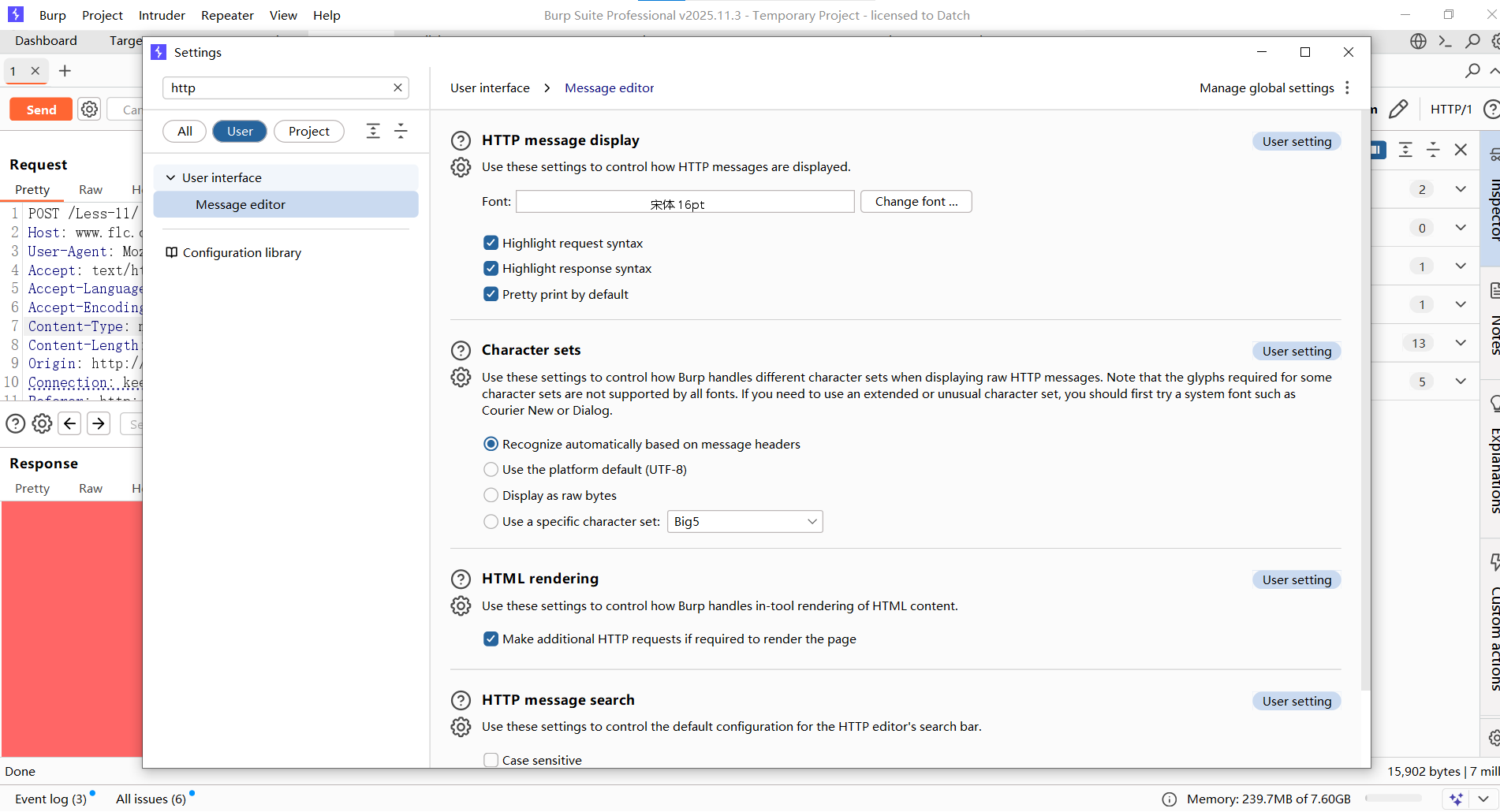
Task: Click Change font button
Action: tap(916, 201)
